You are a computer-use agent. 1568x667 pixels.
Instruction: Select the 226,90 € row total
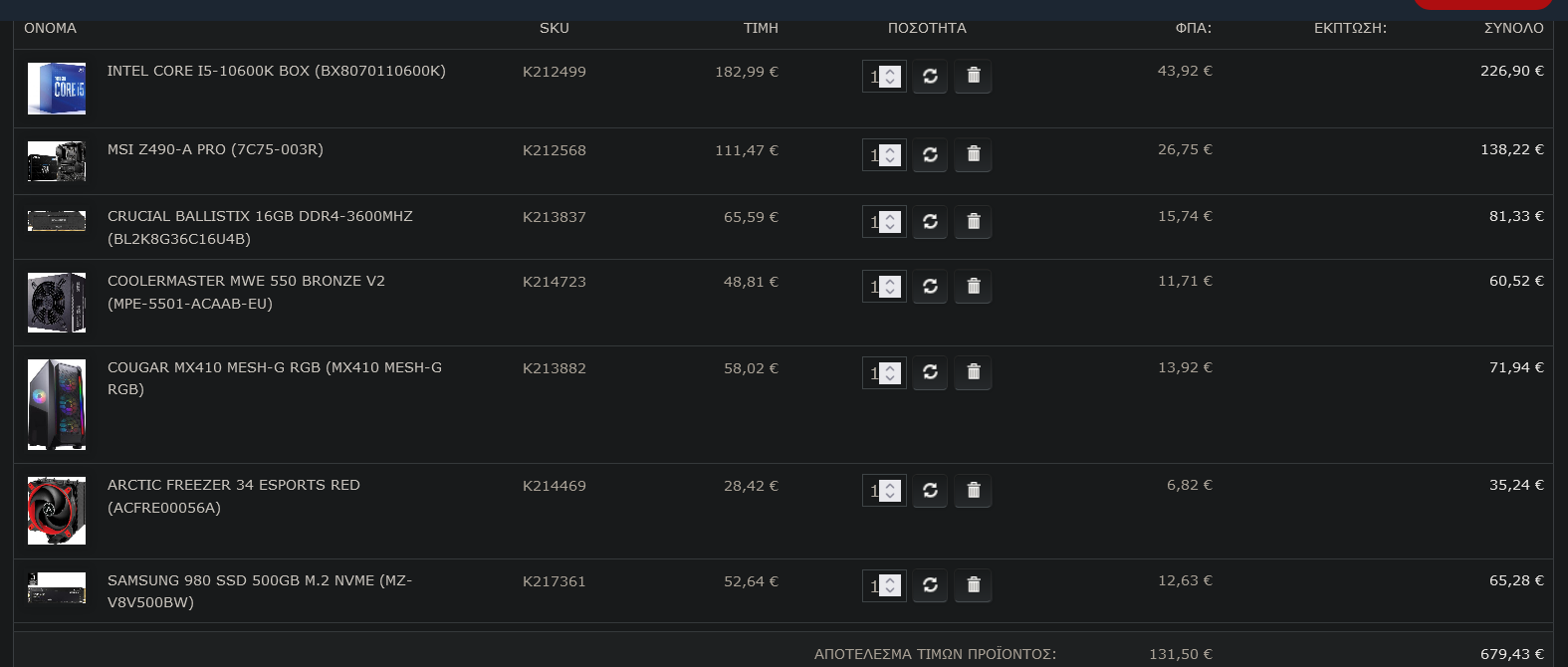tap(1512, 71)
